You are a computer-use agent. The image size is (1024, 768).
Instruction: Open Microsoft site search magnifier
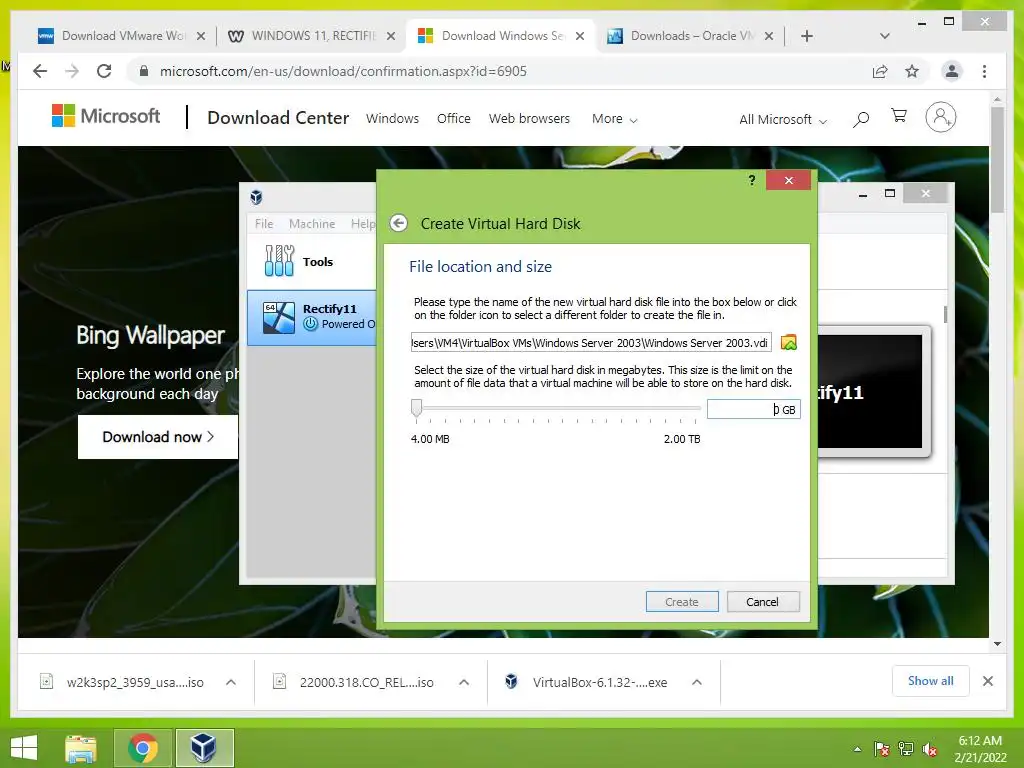861,119
